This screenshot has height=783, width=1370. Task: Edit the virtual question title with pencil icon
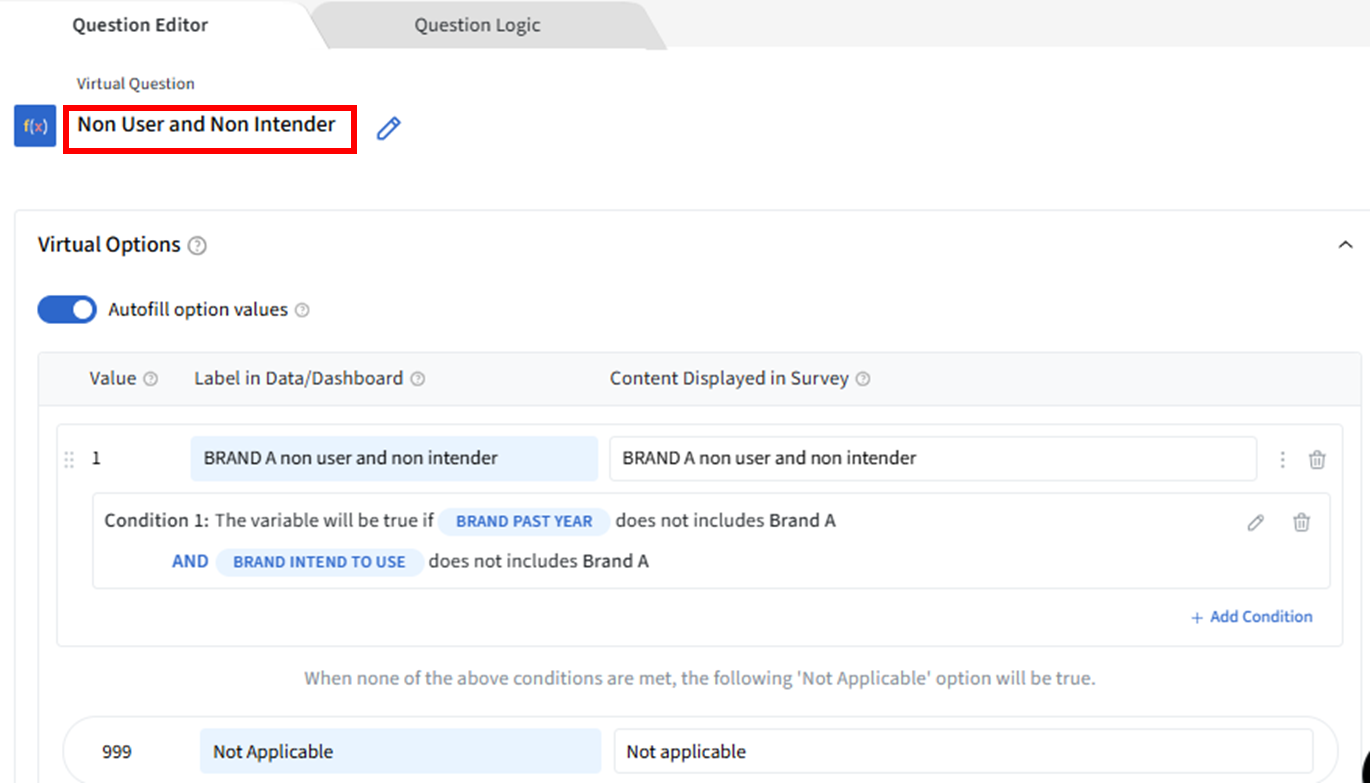pos(388,128)
